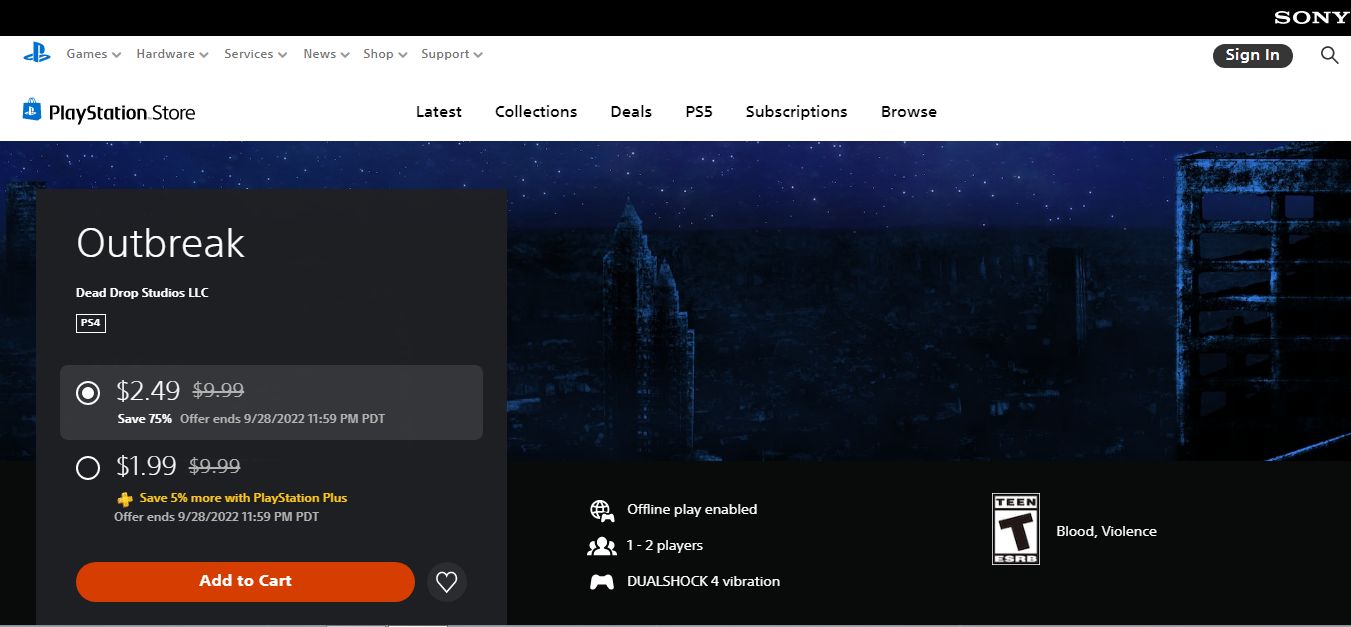Click the DUALSHOCK 4 vibration text
The height and width of the screenshot is (627, 1351).
coord(703,582)
